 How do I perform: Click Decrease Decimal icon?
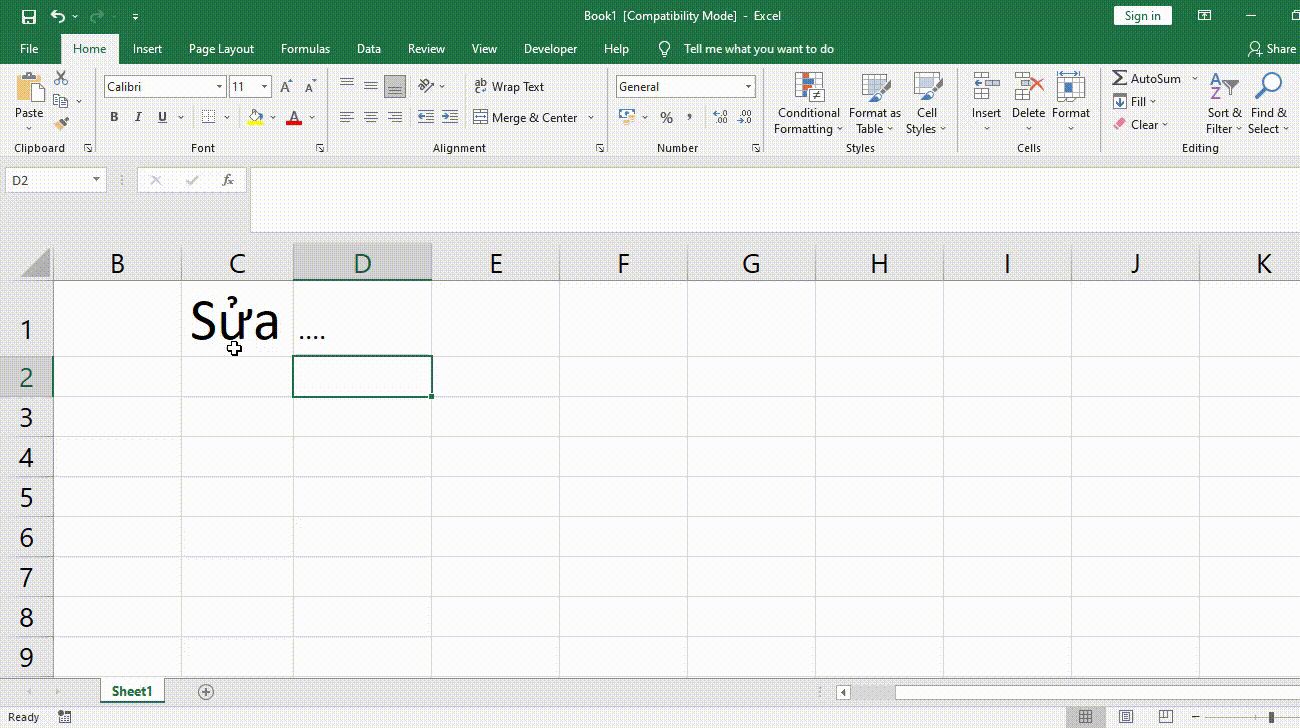[745, 117]
